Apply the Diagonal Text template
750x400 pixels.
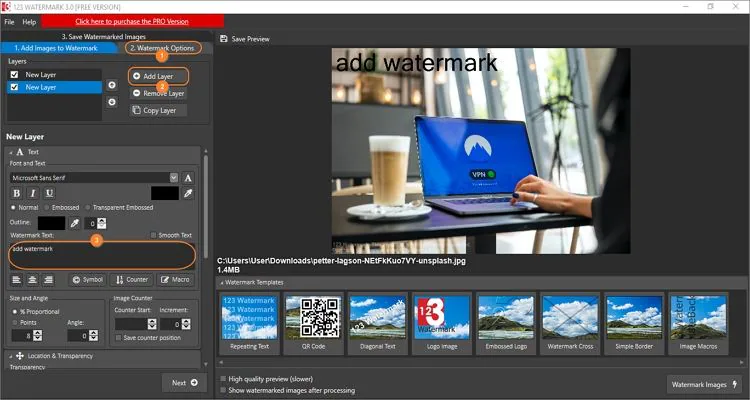coord(377,323)
